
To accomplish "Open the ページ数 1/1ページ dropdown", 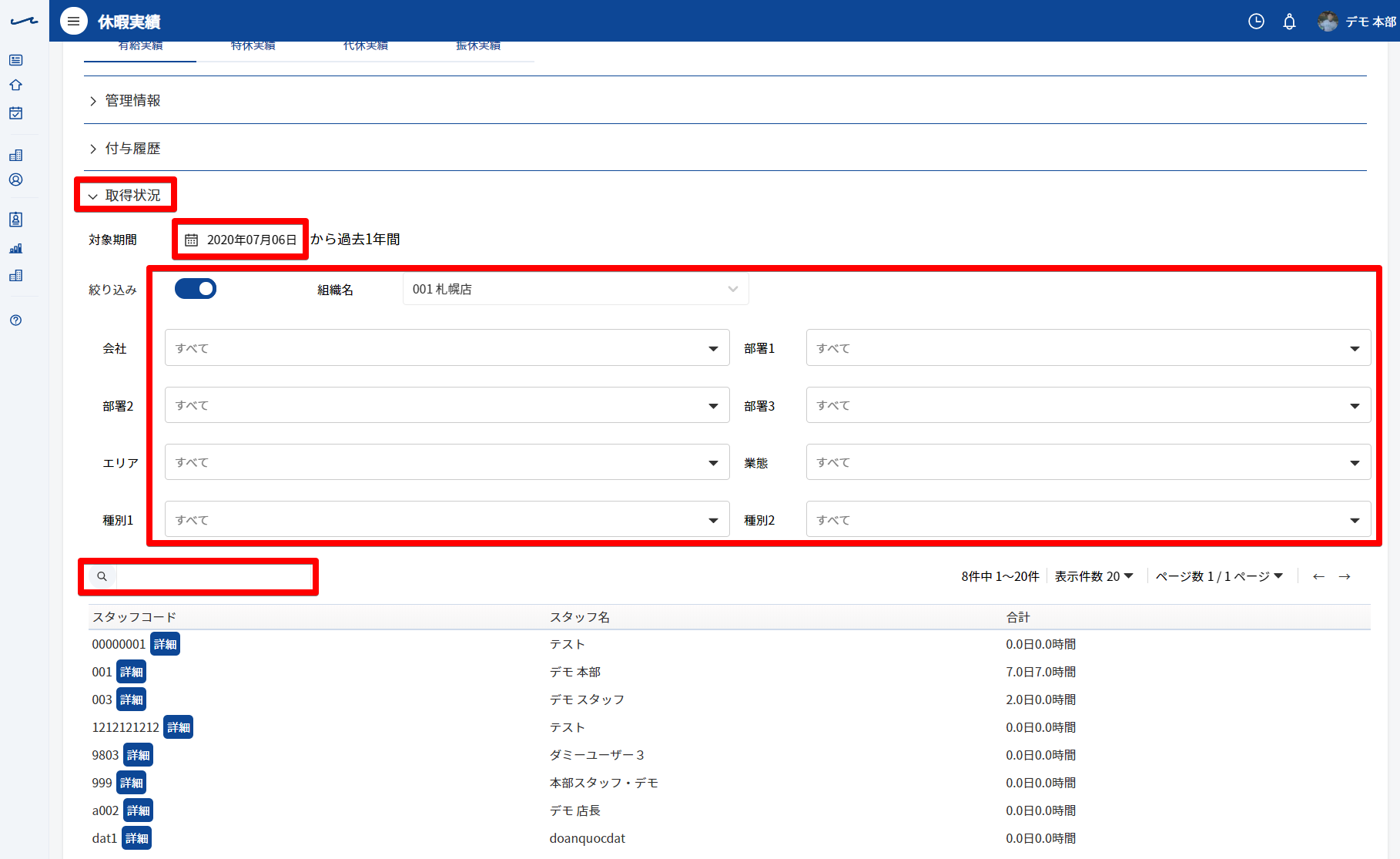I will click(1219, 576).
